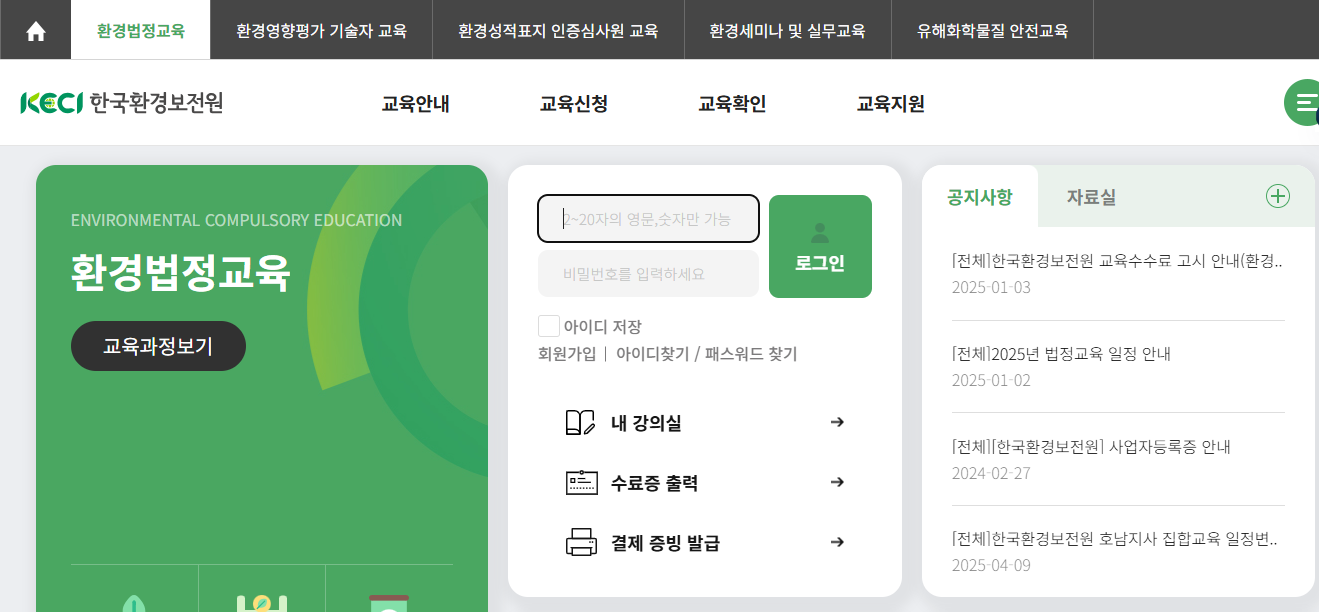Click the green 로그인 button
Viewport: 1319px width, 612px height.
820,245
